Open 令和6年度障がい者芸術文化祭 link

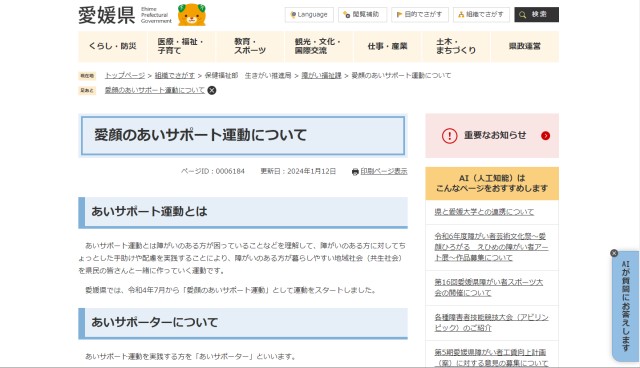pos(491,247)
